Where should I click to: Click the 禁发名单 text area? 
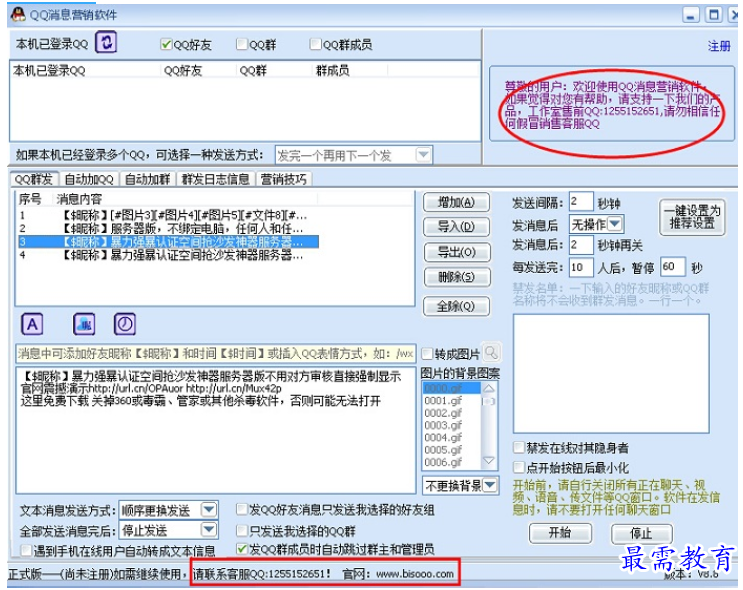click(x=611, y=373)
